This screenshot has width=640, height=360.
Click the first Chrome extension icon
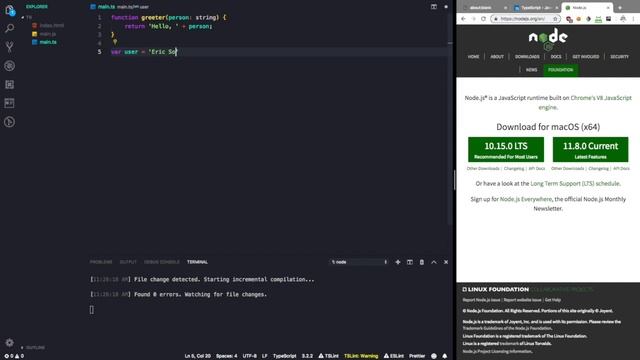569,19
